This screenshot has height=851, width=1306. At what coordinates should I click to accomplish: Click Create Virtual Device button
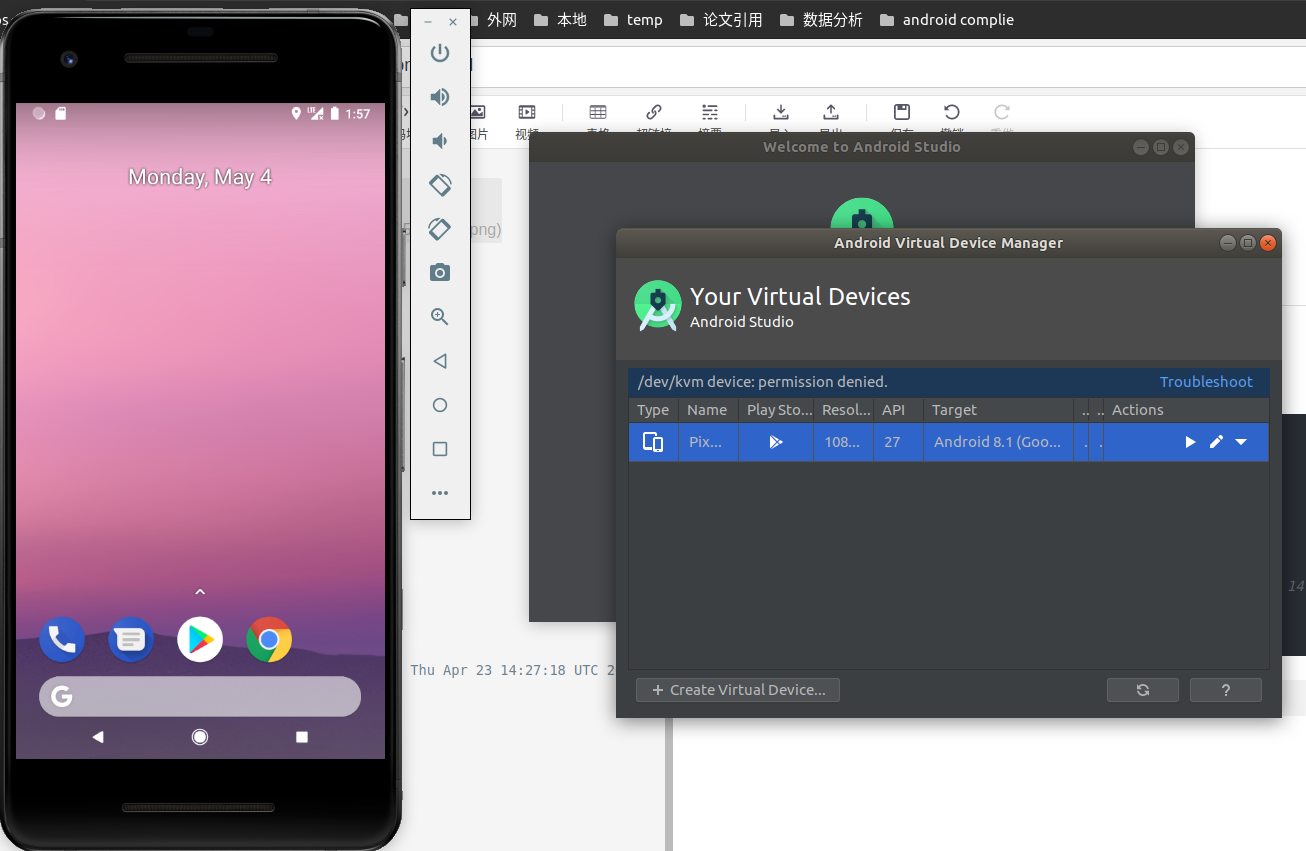(x=738, y=690)
